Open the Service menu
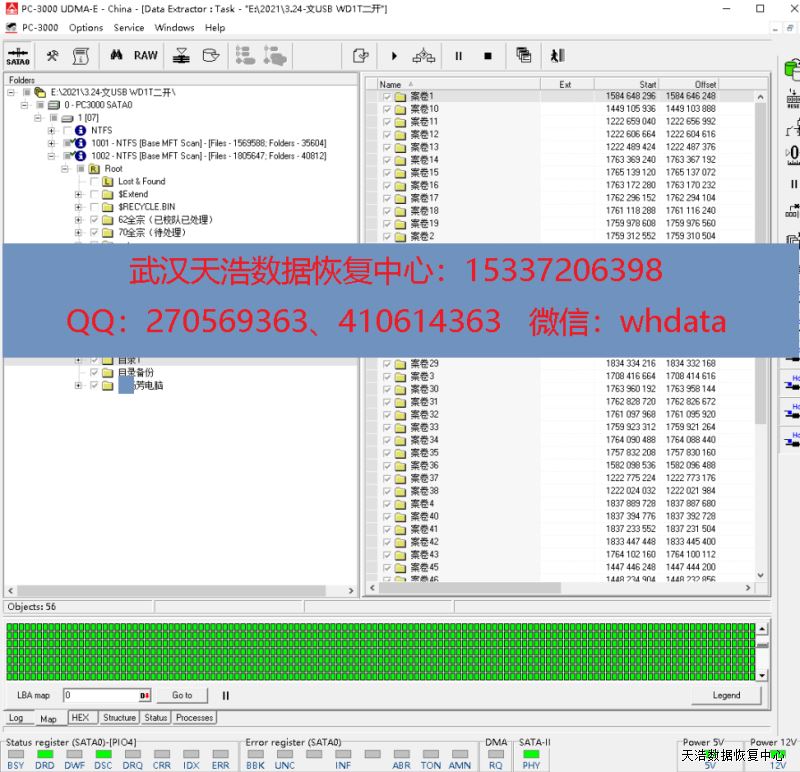 coord(129,27)
